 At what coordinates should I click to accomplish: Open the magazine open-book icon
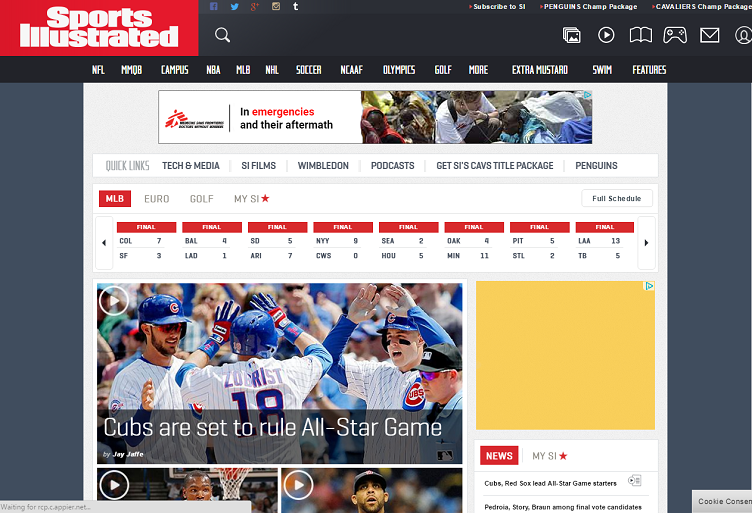tap(641, 35)
